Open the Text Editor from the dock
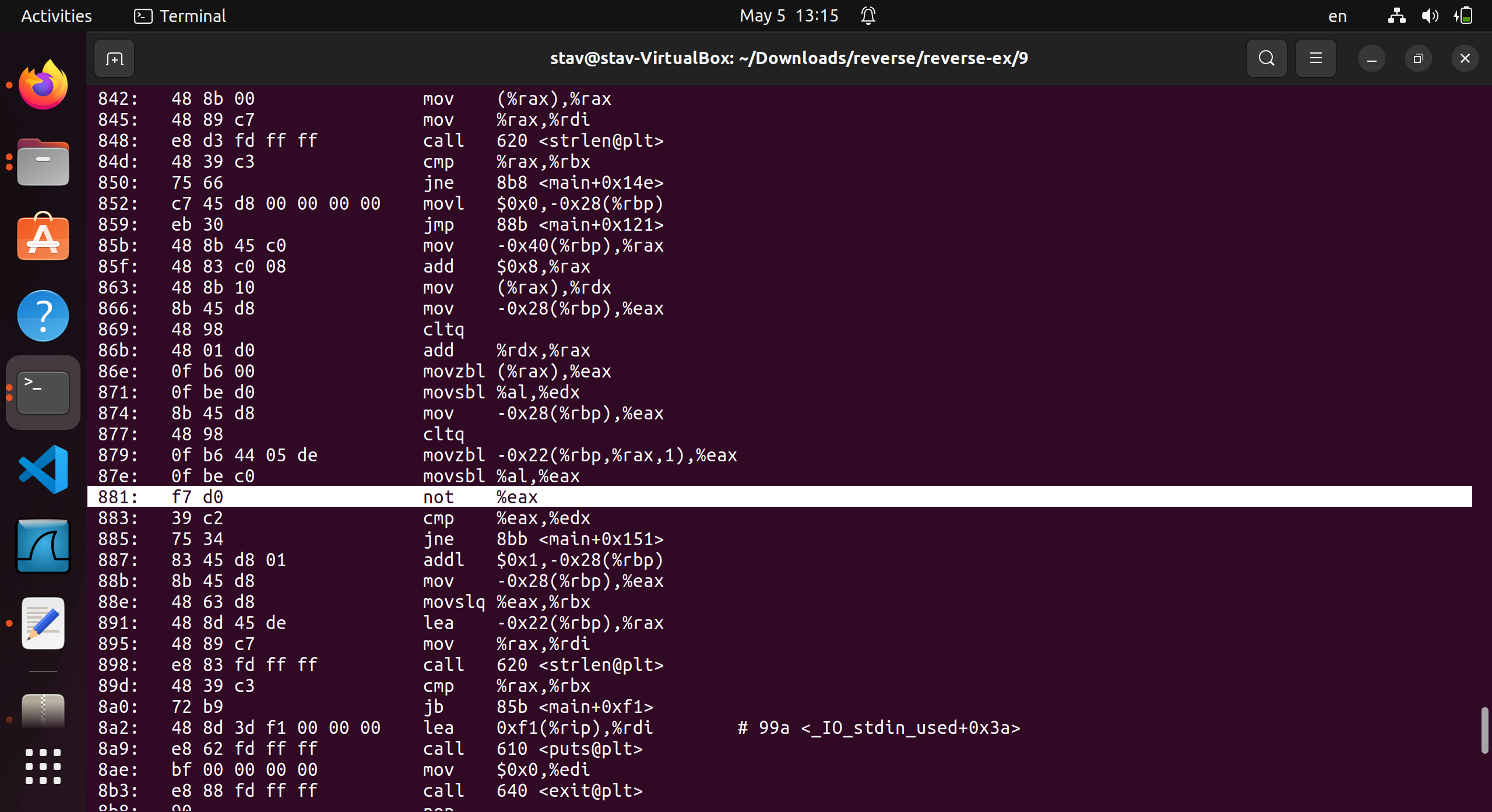Viewport: 1492px width, 812px height. [x=43, y=623]
